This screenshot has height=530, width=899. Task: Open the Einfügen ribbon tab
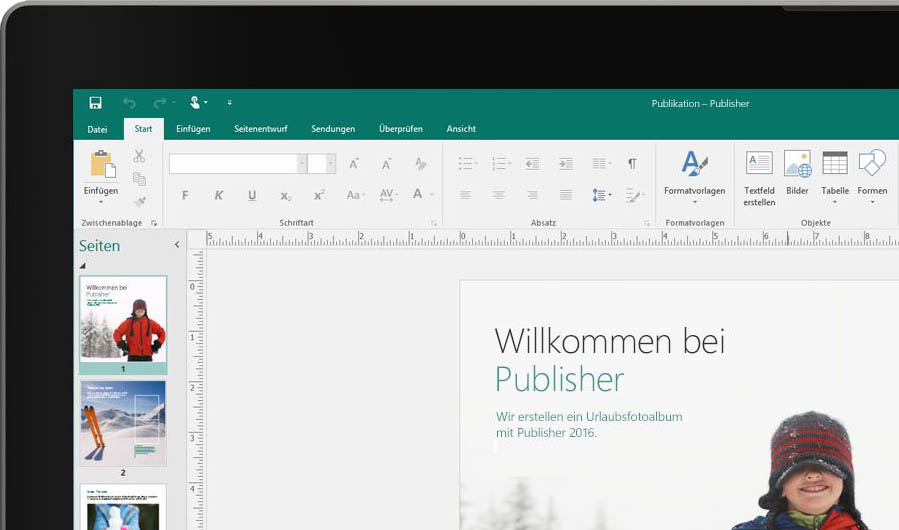pyautogui.click(x=193, y=129)
